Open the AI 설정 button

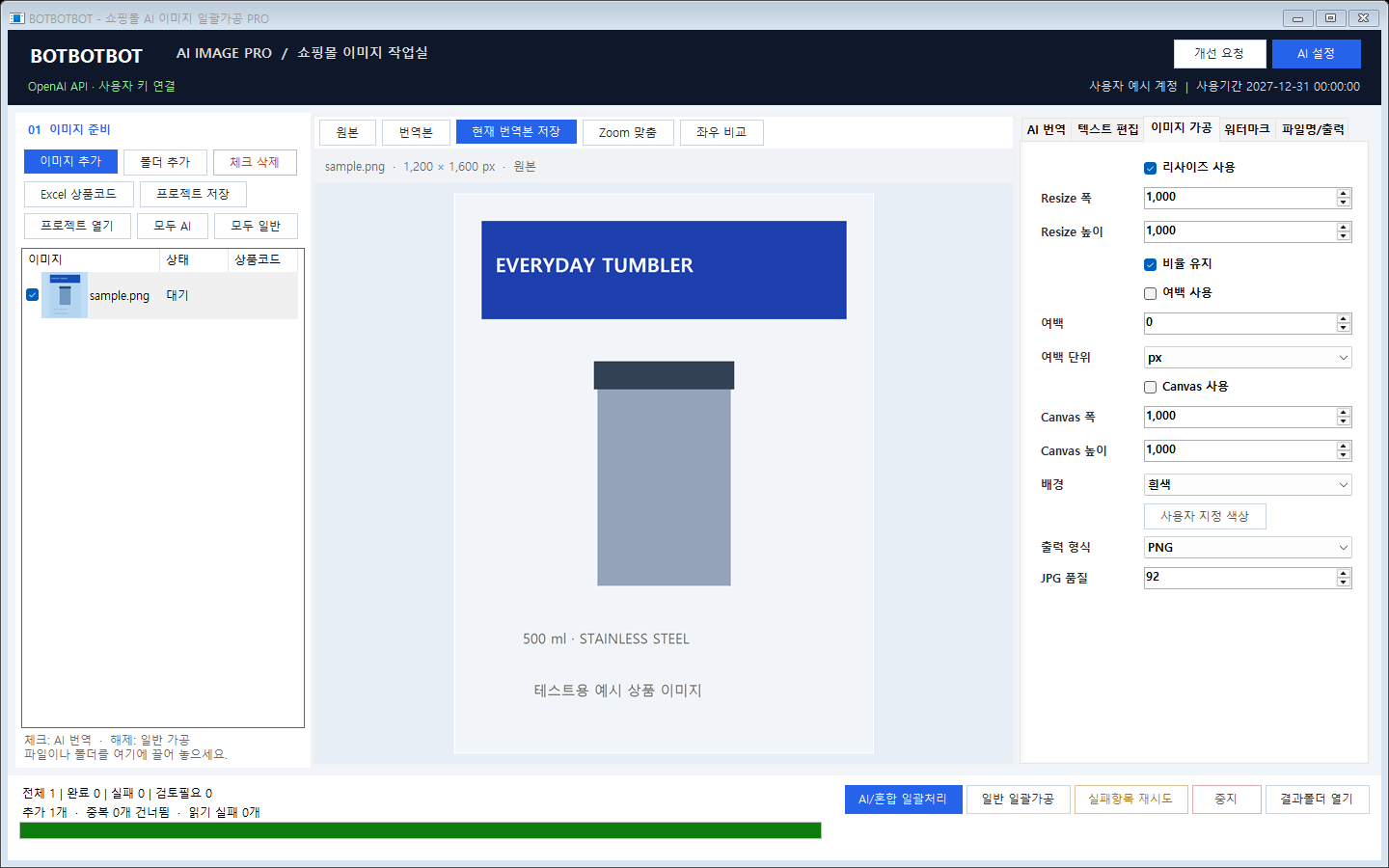pyautogui.click(x=1316, y=54)
